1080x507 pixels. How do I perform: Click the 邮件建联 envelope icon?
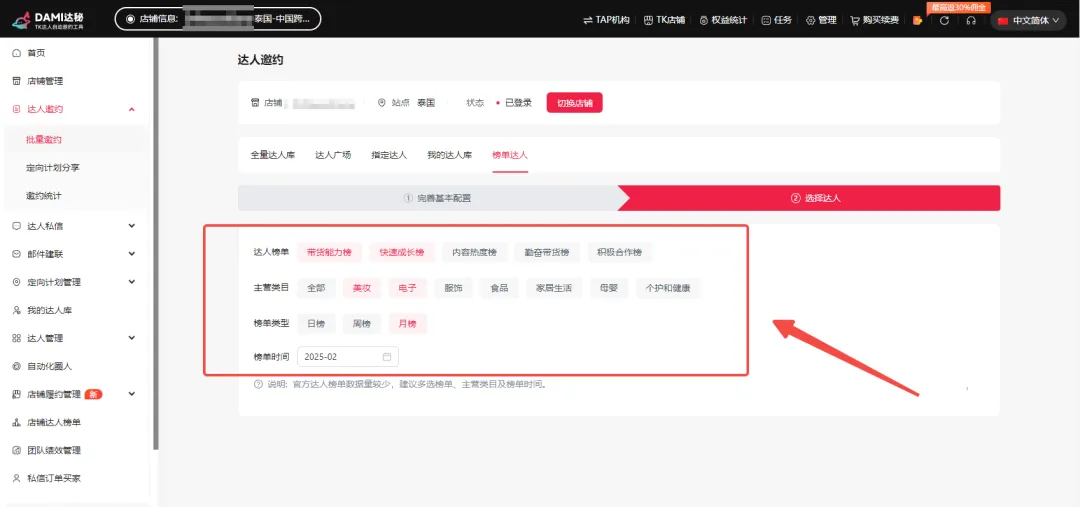point(17,254)
